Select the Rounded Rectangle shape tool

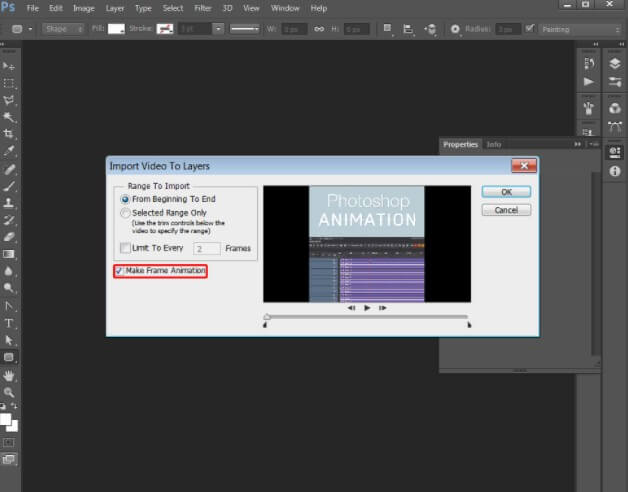point(9,357)
